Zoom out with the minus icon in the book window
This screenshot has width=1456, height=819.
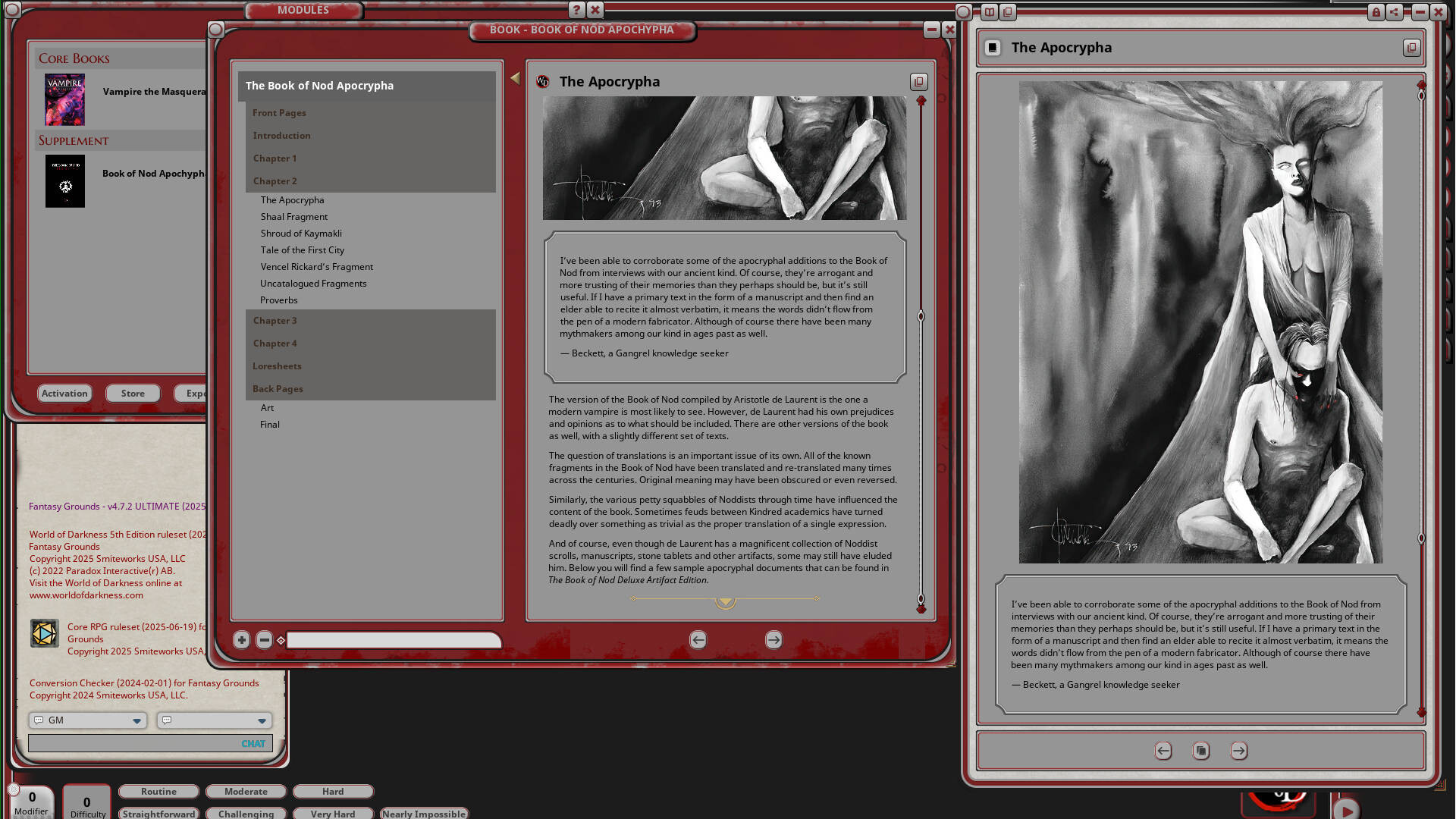pyautogui.click(x=264, y=639)
